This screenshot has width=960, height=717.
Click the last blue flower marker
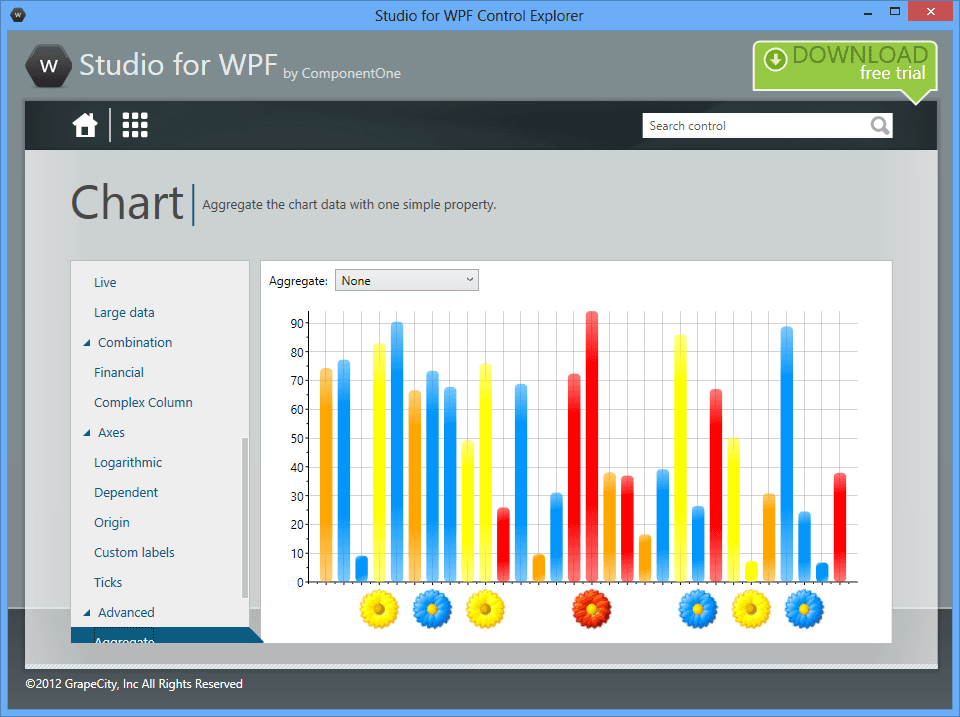coord(804,609)
